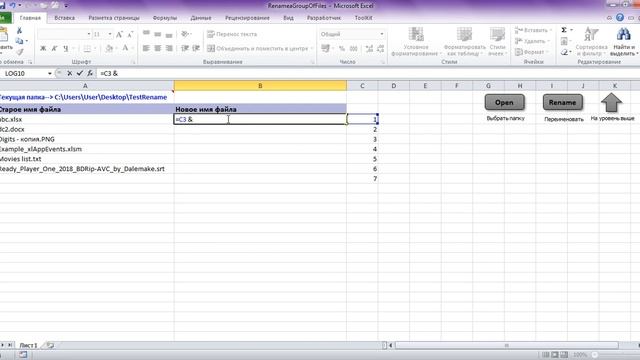640x360 pixels.
Task: Click in the formula bar text =C3 &
Action: click(109, 73)
